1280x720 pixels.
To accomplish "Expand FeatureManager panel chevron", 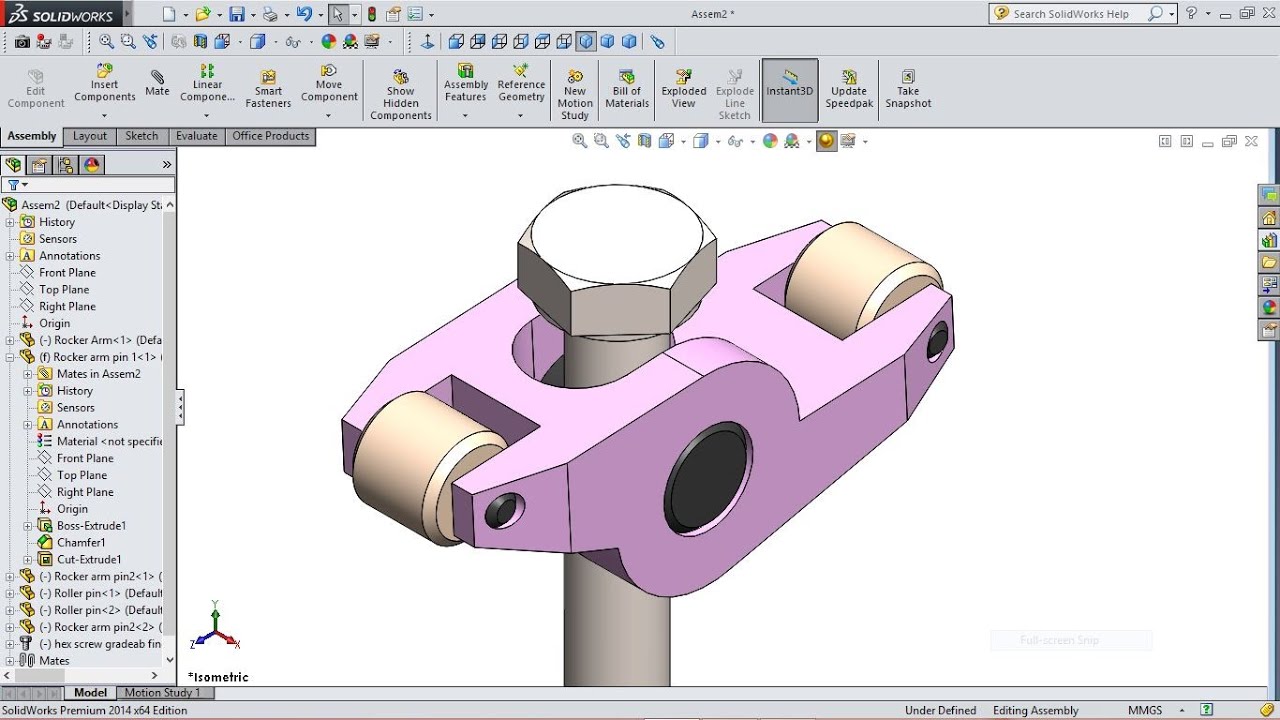I will coord(167,165).
